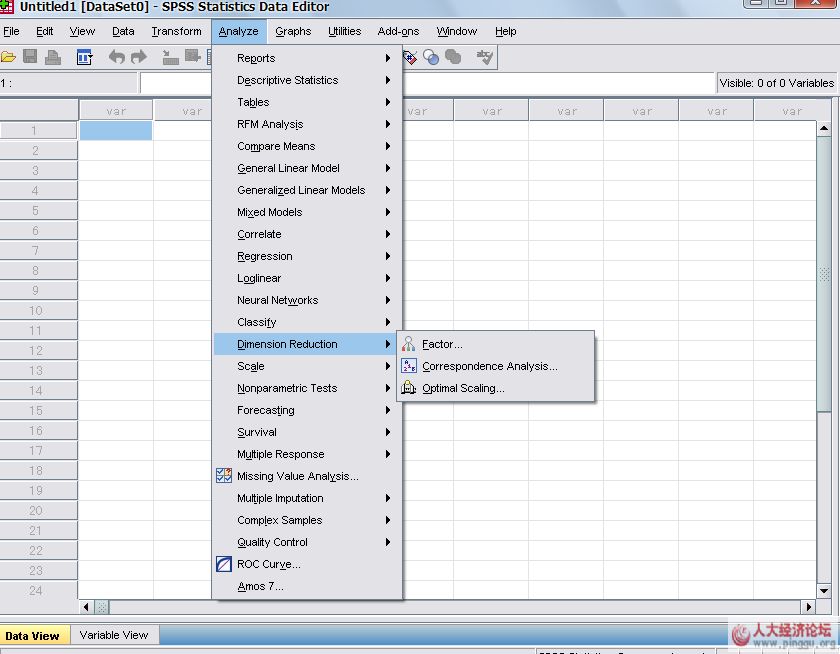Open the Add-ons menu
The height and width of the screenshot is (654, 840).
pyautogui.click(x=398, y=31)
